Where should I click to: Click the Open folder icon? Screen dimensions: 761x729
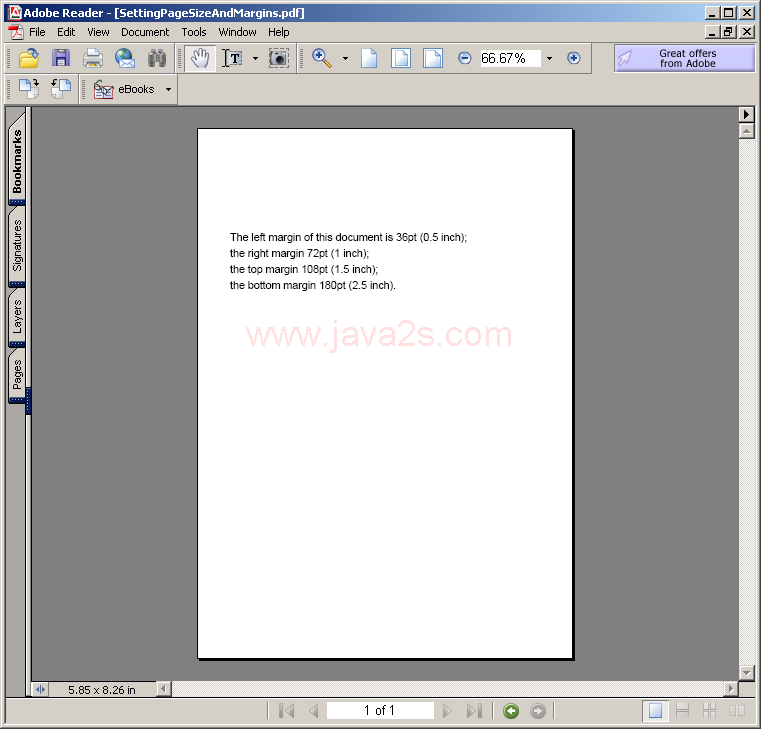click(29, 58)
